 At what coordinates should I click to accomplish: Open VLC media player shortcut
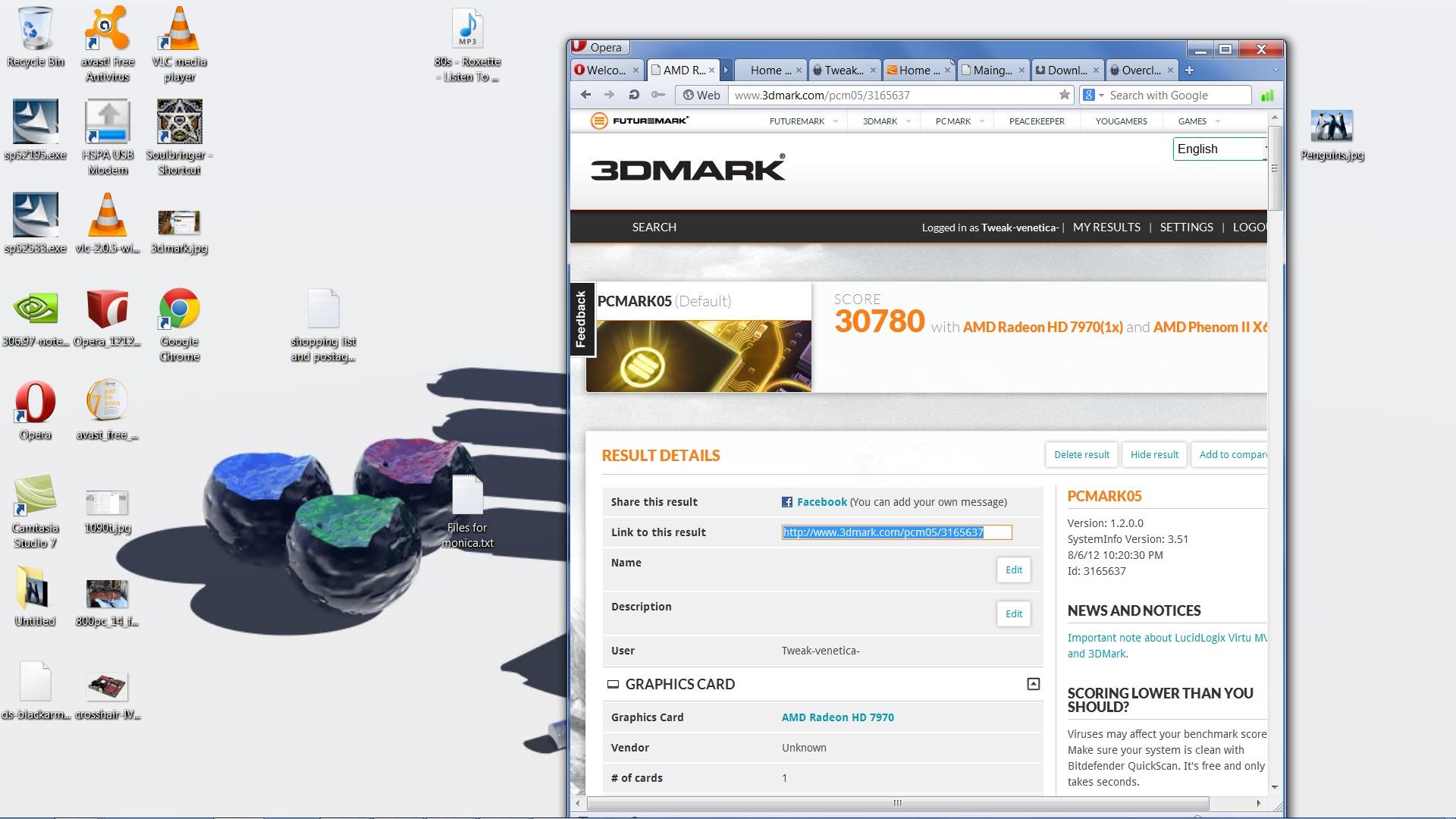[x=180, y=42]
